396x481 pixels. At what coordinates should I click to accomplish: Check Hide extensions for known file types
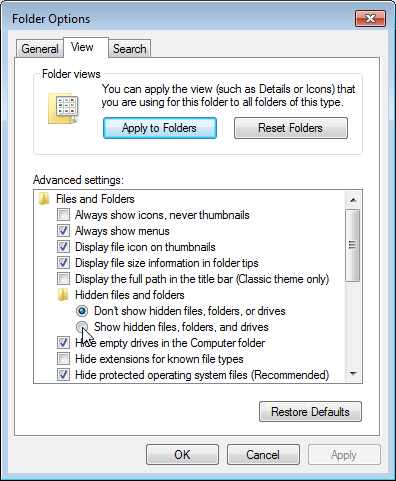(63, 359)
